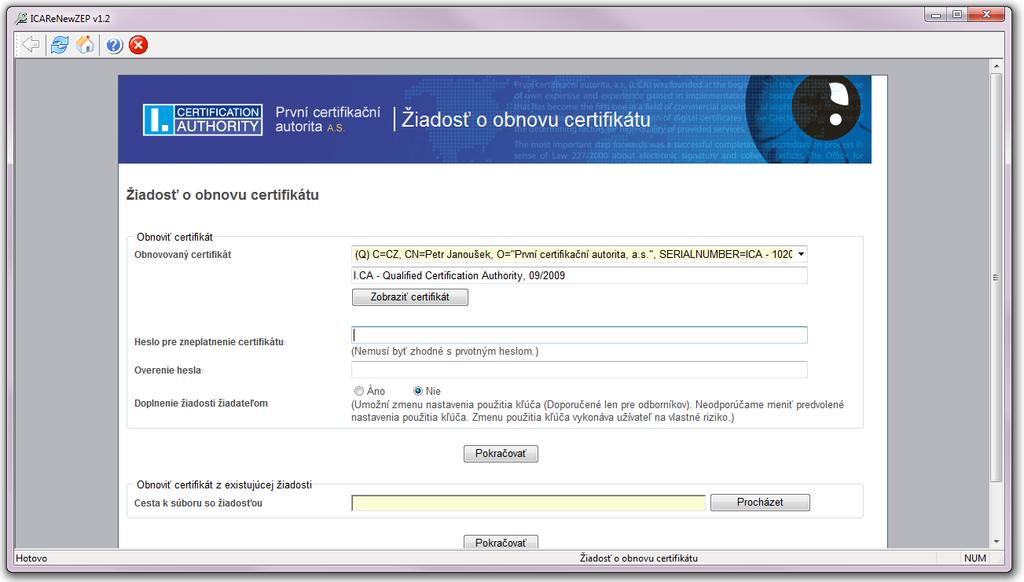Image resolution: width=1024 pixels, height=582 pixels.
Task: Click the page heading Žiadosť o obnovu certifikátu
Action: (x=223, y=195)
